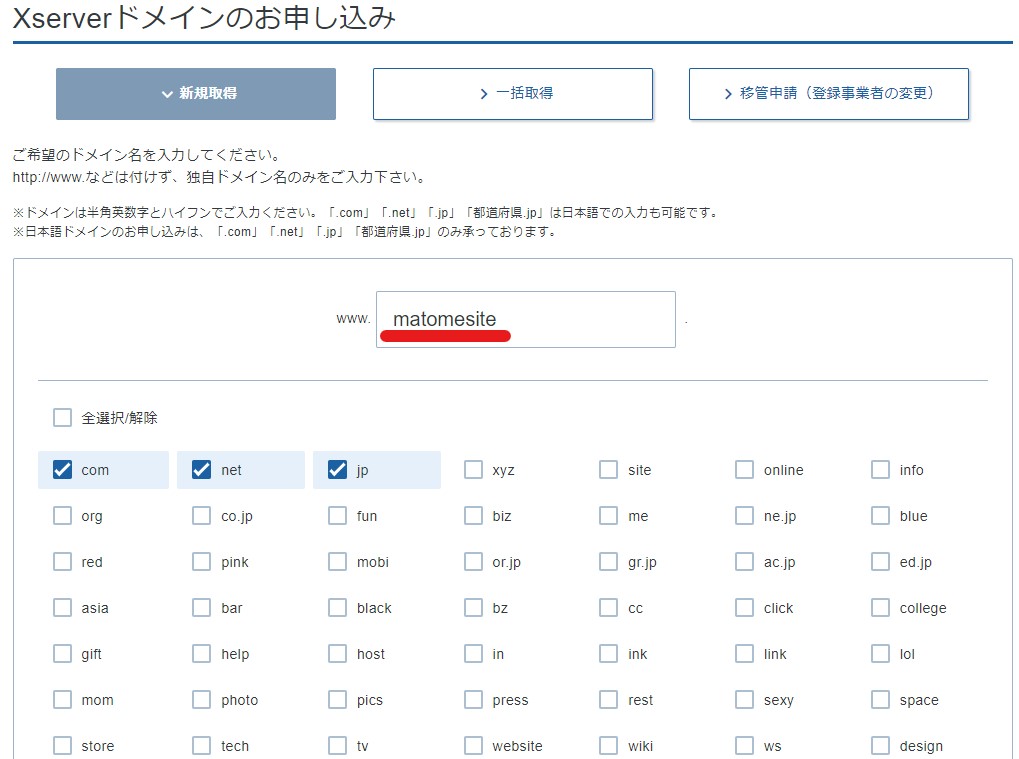Check the press domain checkbox
Image resolution: width=1019 pixels, height=759 pixels.
point(473,700)
